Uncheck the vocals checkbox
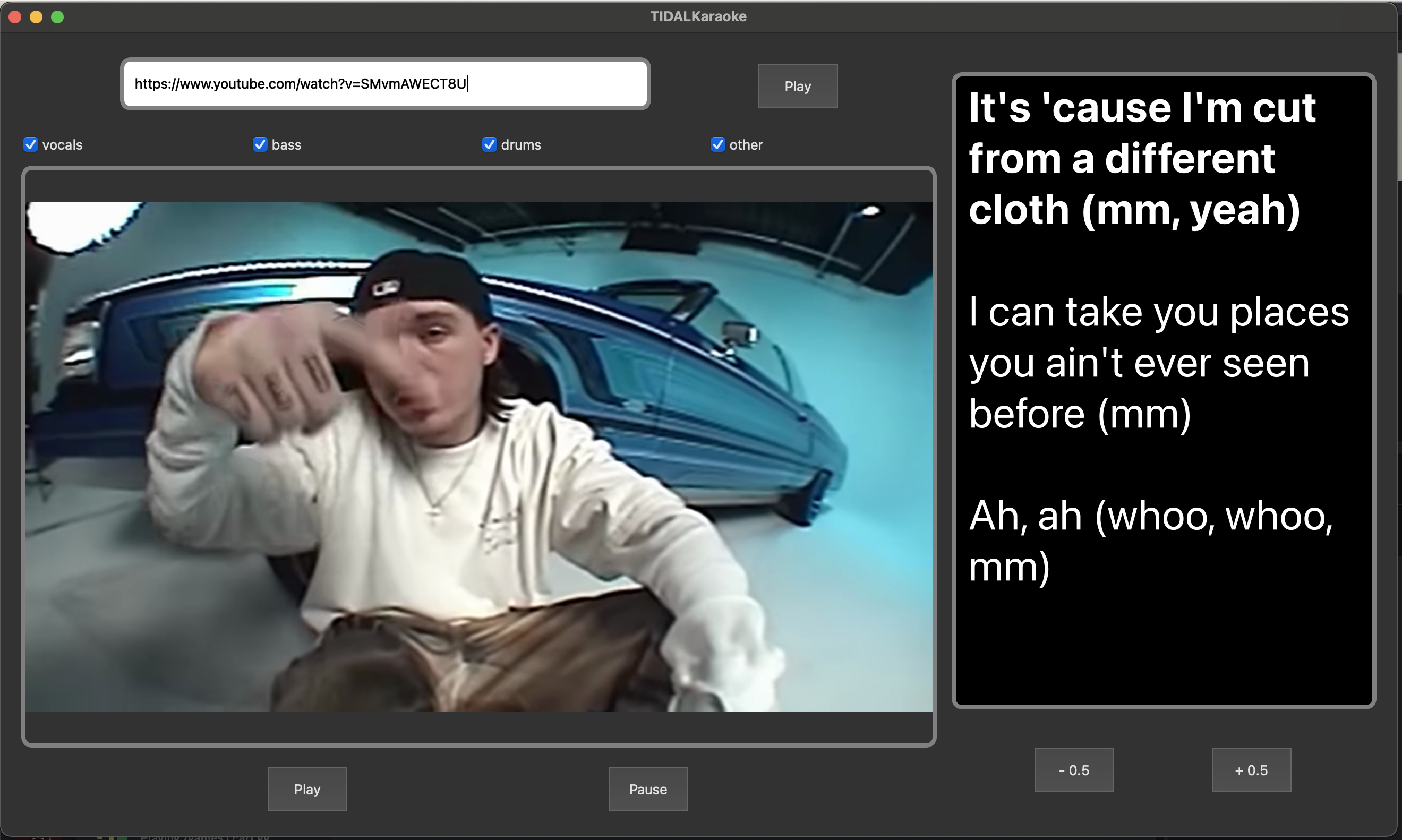Image resolution: width=1402 pixels, height=840 pixels. pos(31,145)
